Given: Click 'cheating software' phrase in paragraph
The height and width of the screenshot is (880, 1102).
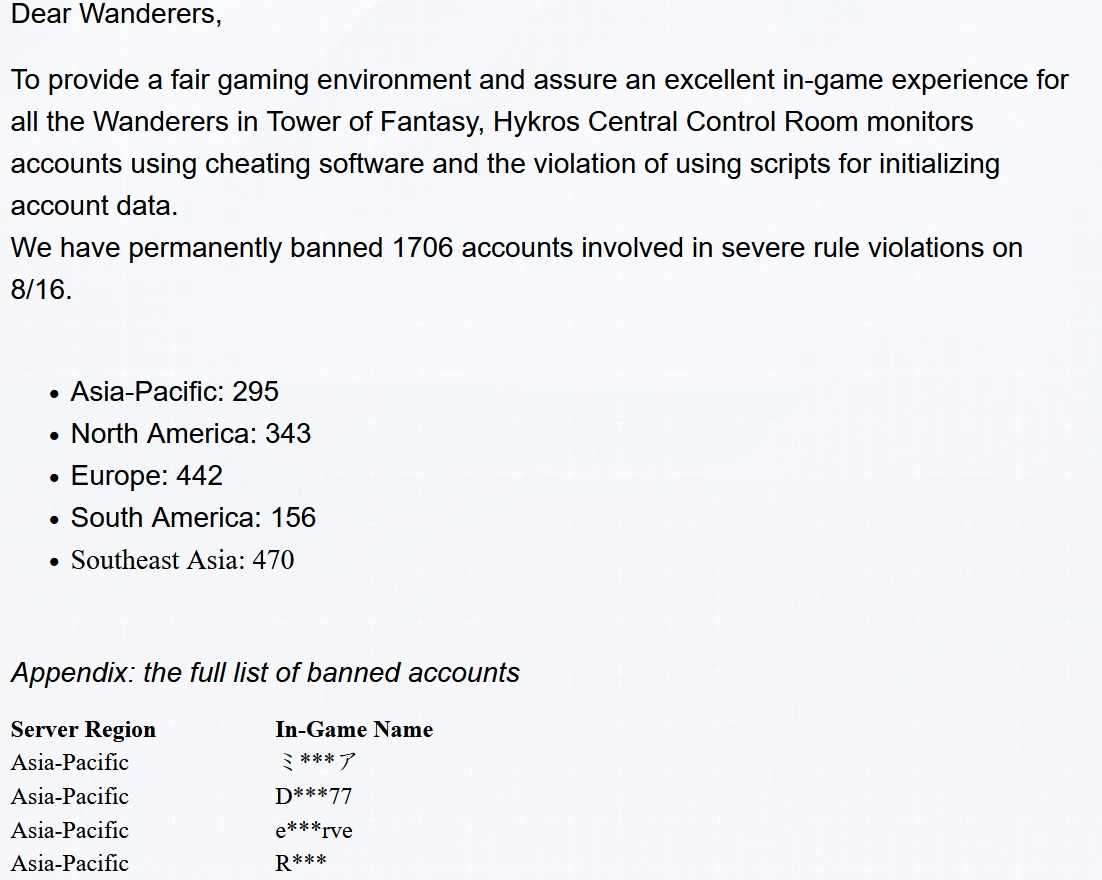Looking at the screenshot, I should [315, 164].
